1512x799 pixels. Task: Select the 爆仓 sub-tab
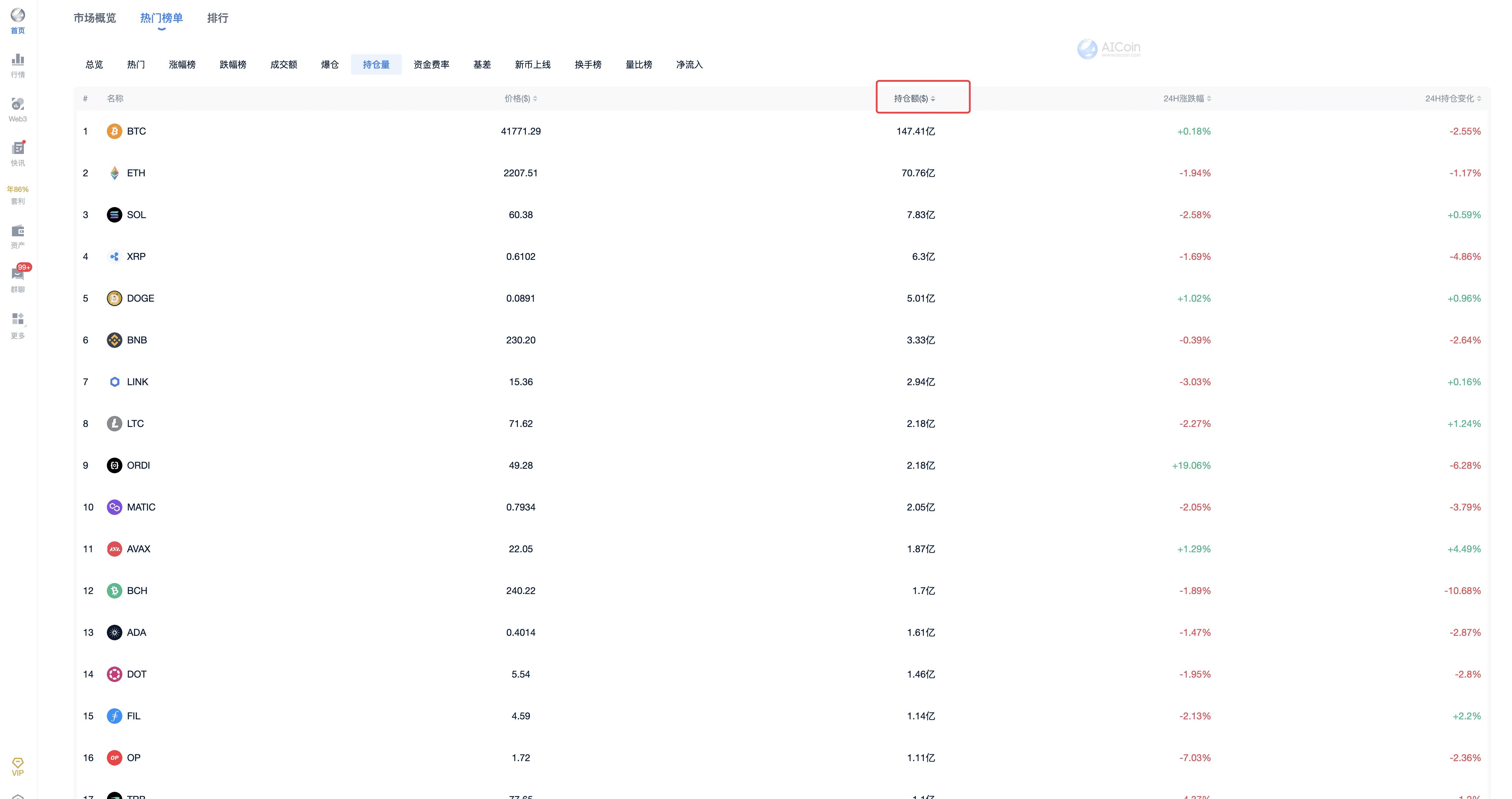coord(330,64)
